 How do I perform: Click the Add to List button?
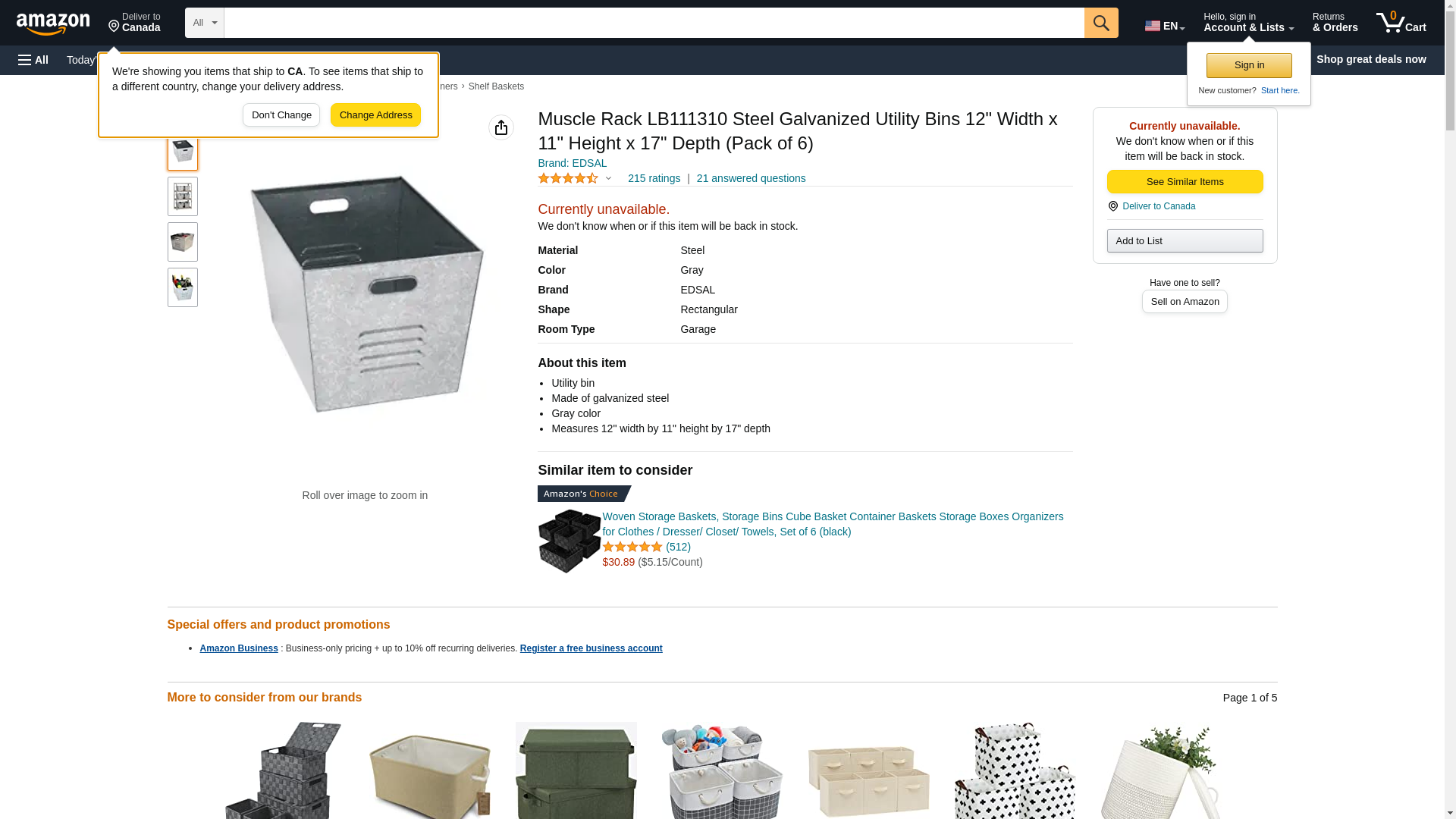(x=1185, y=241)
